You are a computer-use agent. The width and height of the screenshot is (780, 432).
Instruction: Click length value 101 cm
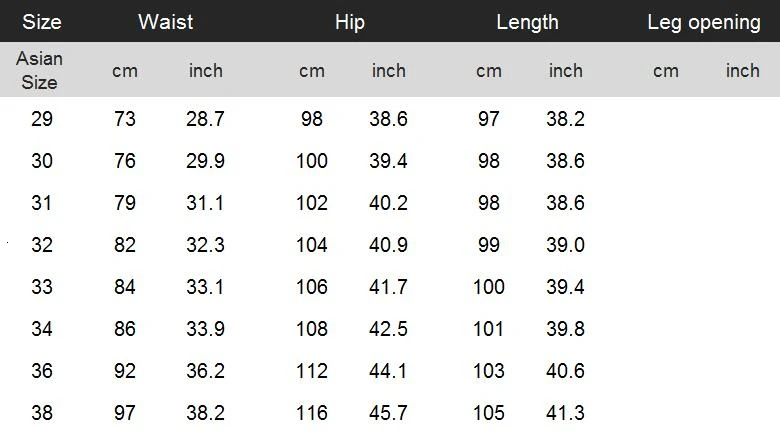pos(489,329)
